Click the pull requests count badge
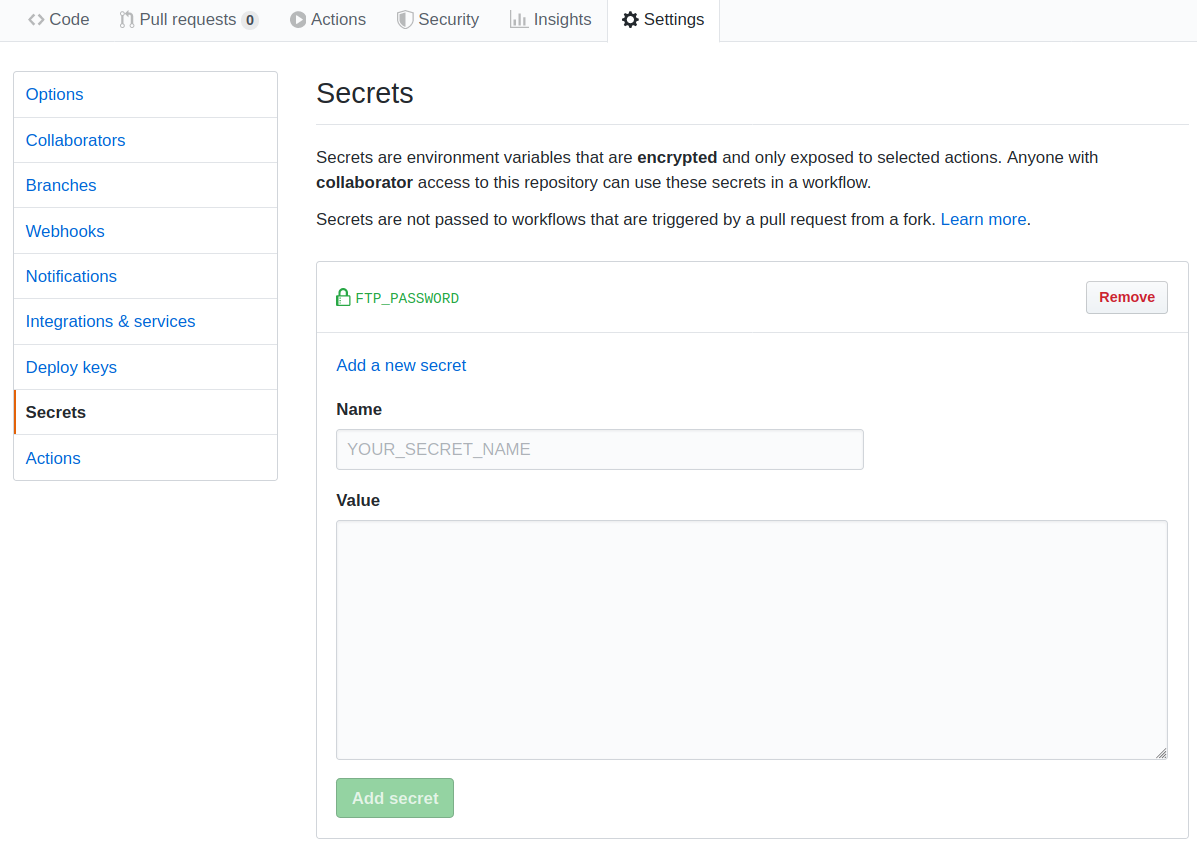Screen dimensions: 1197x853 (250, 21)
